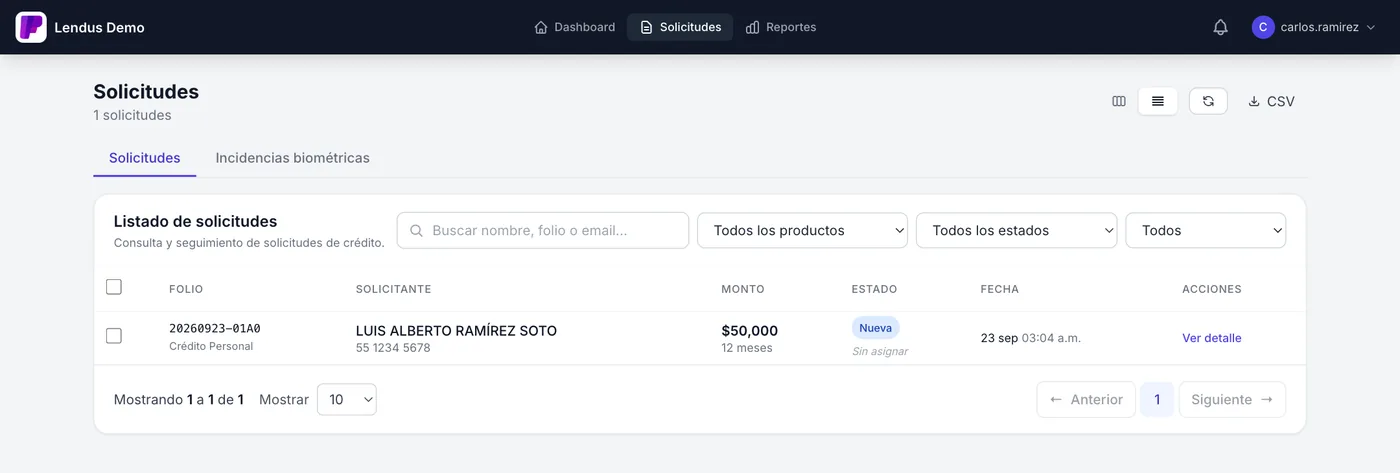
Task: Open the Todos filter dropdown
Action: pos(1205,230)
